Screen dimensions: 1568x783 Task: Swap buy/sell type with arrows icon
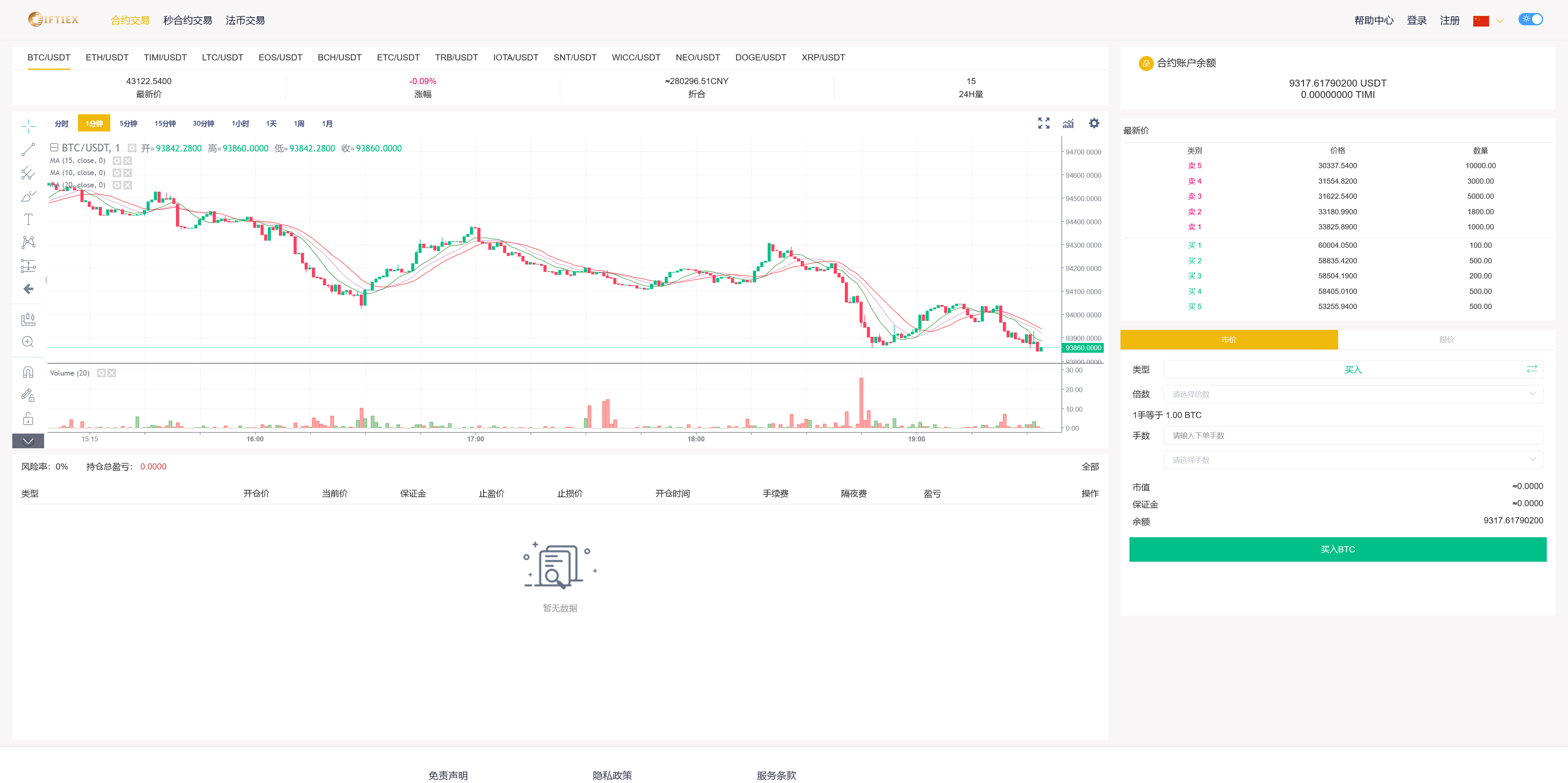[1532, 369]
